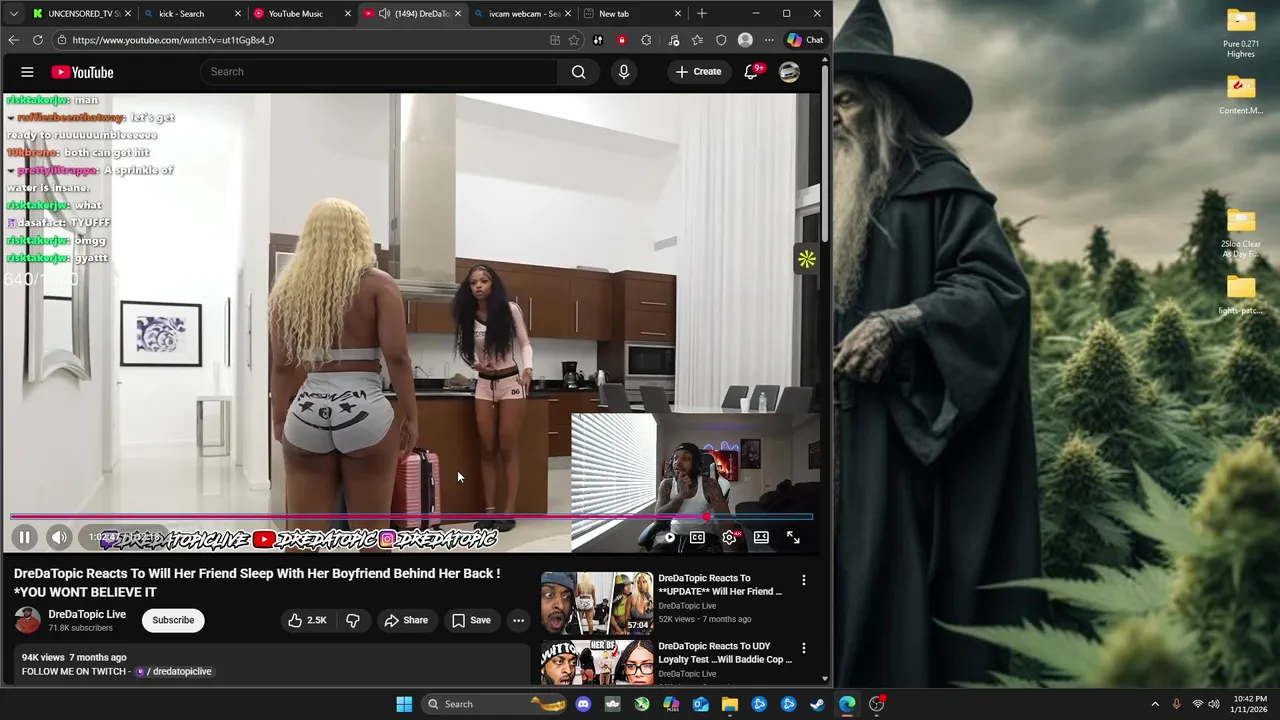Open the Pure 0.271 Highres desktop folder
The image size is (1280, 720).
(1241, 34)
